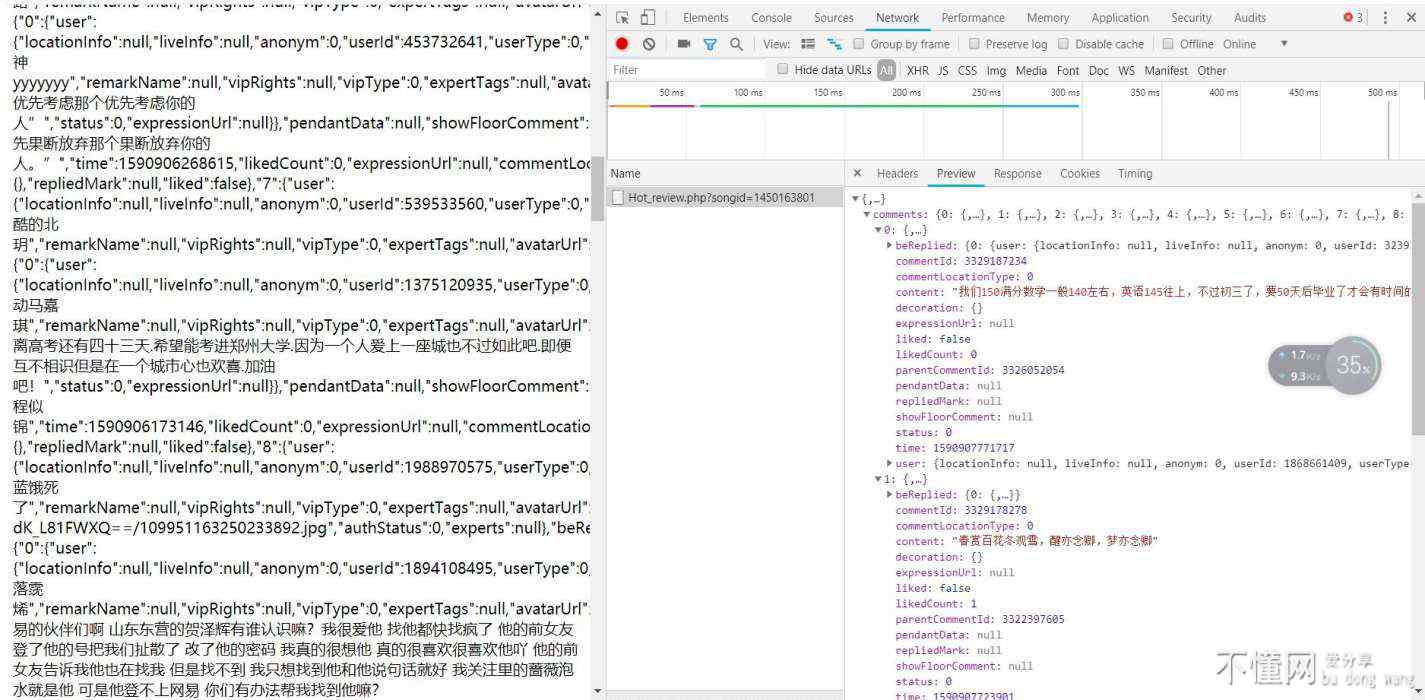Open the network throttling dropdown arrow

pos(1284,44)
